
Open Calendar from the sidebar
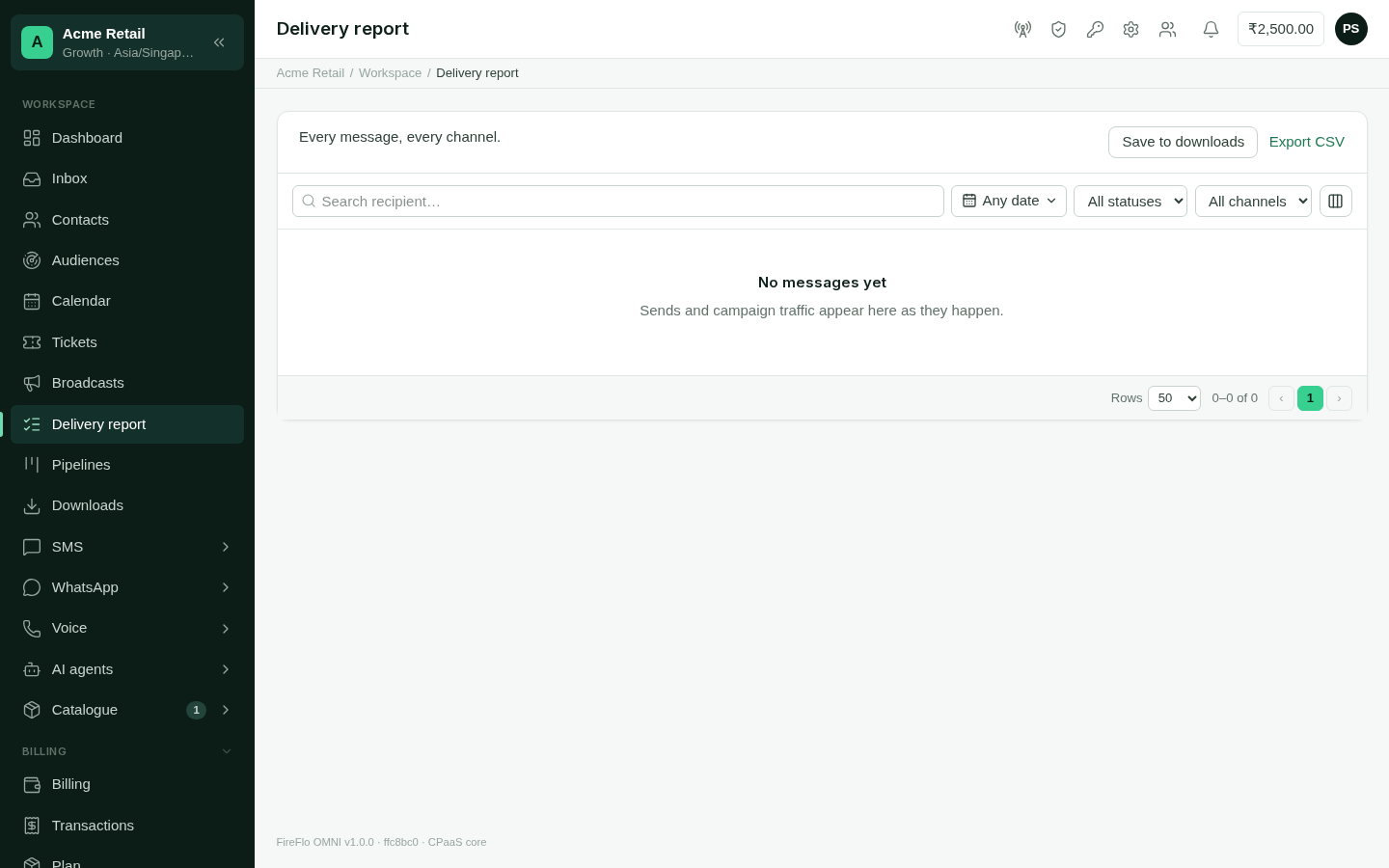pos(127,301)
